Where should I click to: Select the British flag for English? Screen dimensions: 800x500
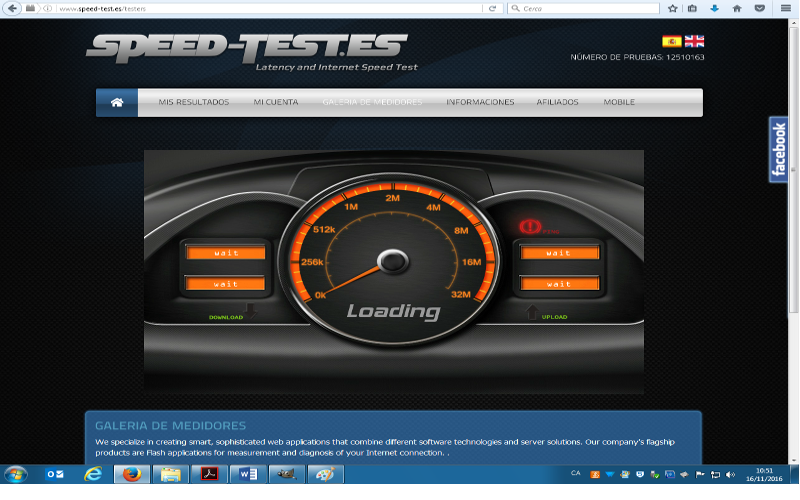[x=694, y=41]
